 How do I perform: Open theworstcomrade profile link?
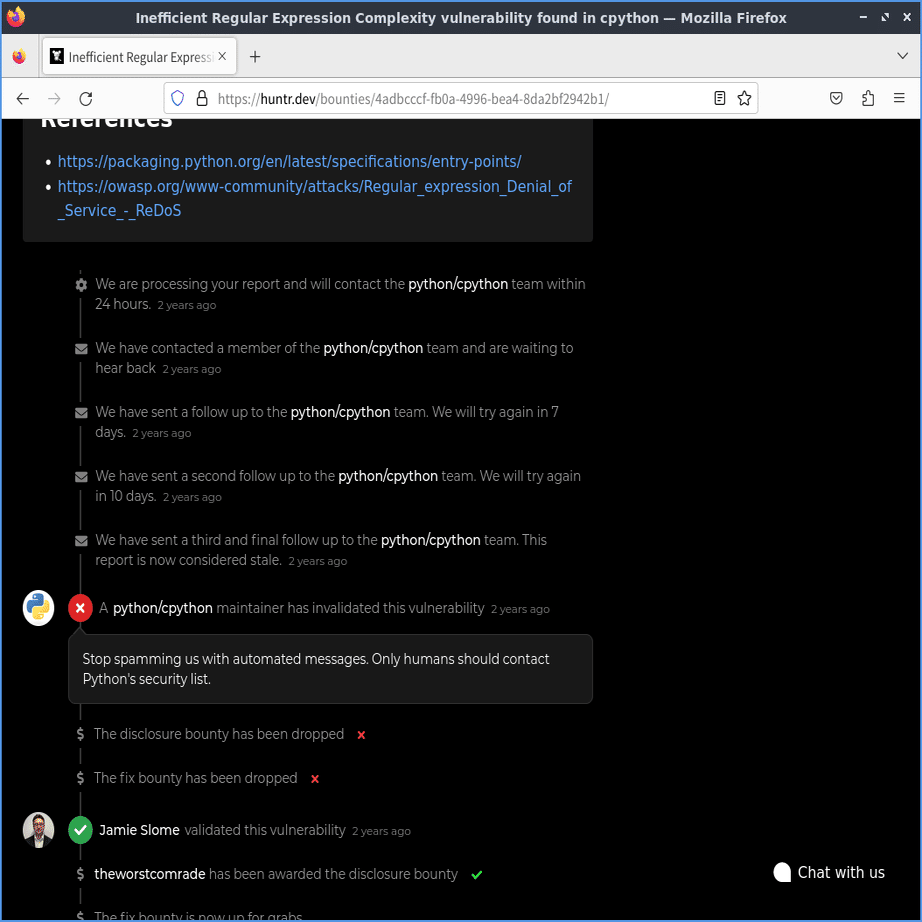(x=150, y=874)
